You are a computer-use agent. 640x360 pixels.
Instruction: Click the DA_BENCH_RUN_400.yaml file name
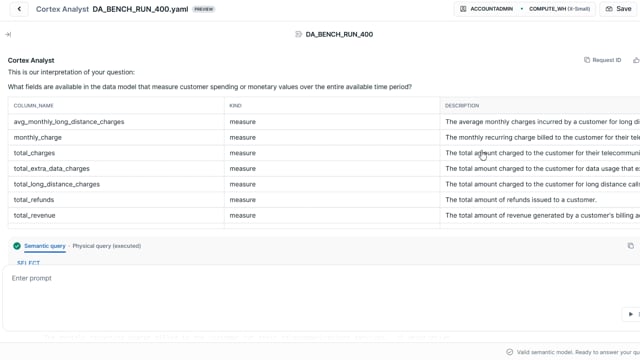(140, 9)
